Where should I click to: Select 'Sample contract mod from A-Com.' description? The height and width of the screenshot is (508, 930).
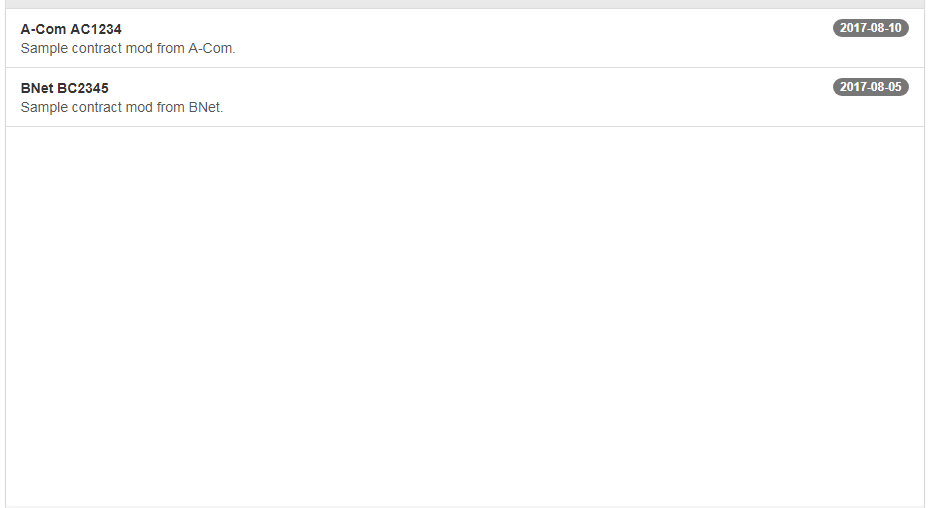[x=128, y=48]
